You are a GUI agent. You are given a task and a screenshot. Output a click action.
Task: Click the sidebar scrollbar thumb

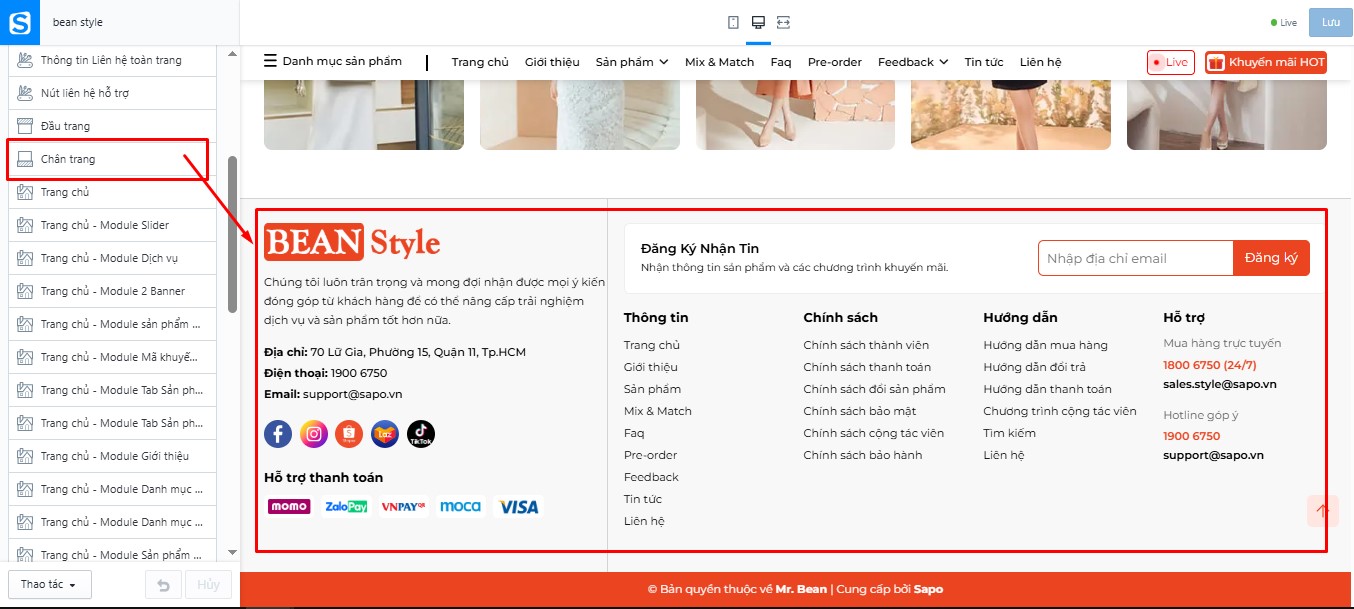232,234
